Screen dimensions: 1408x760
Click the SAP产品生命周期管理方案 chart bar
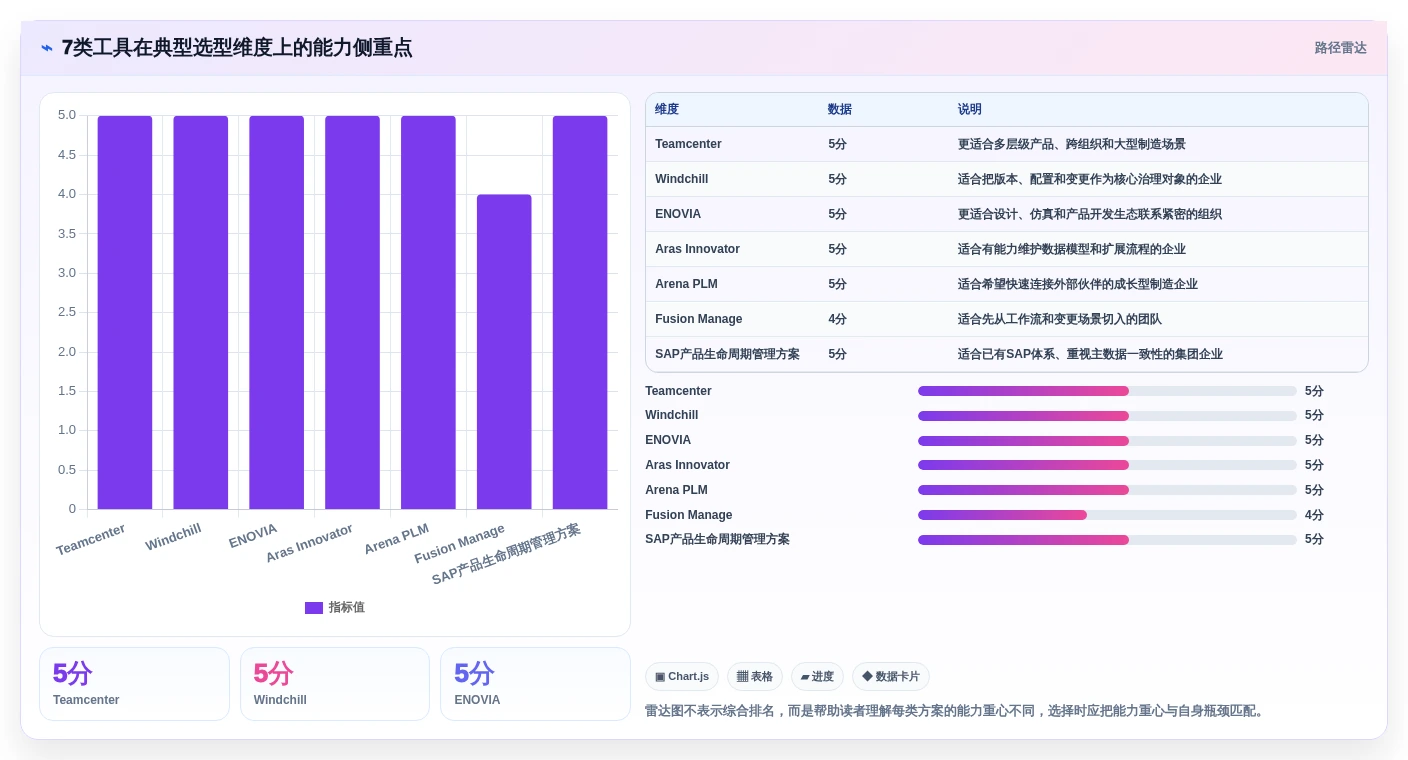tap(580, 312)
